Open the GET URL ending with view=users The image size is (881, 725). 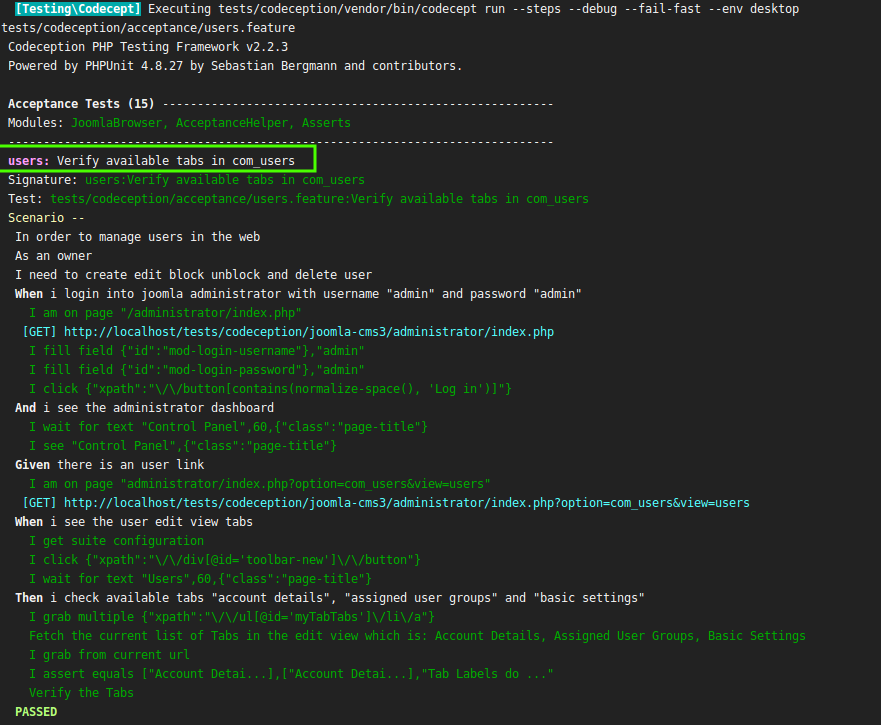[x=406, y=503]
